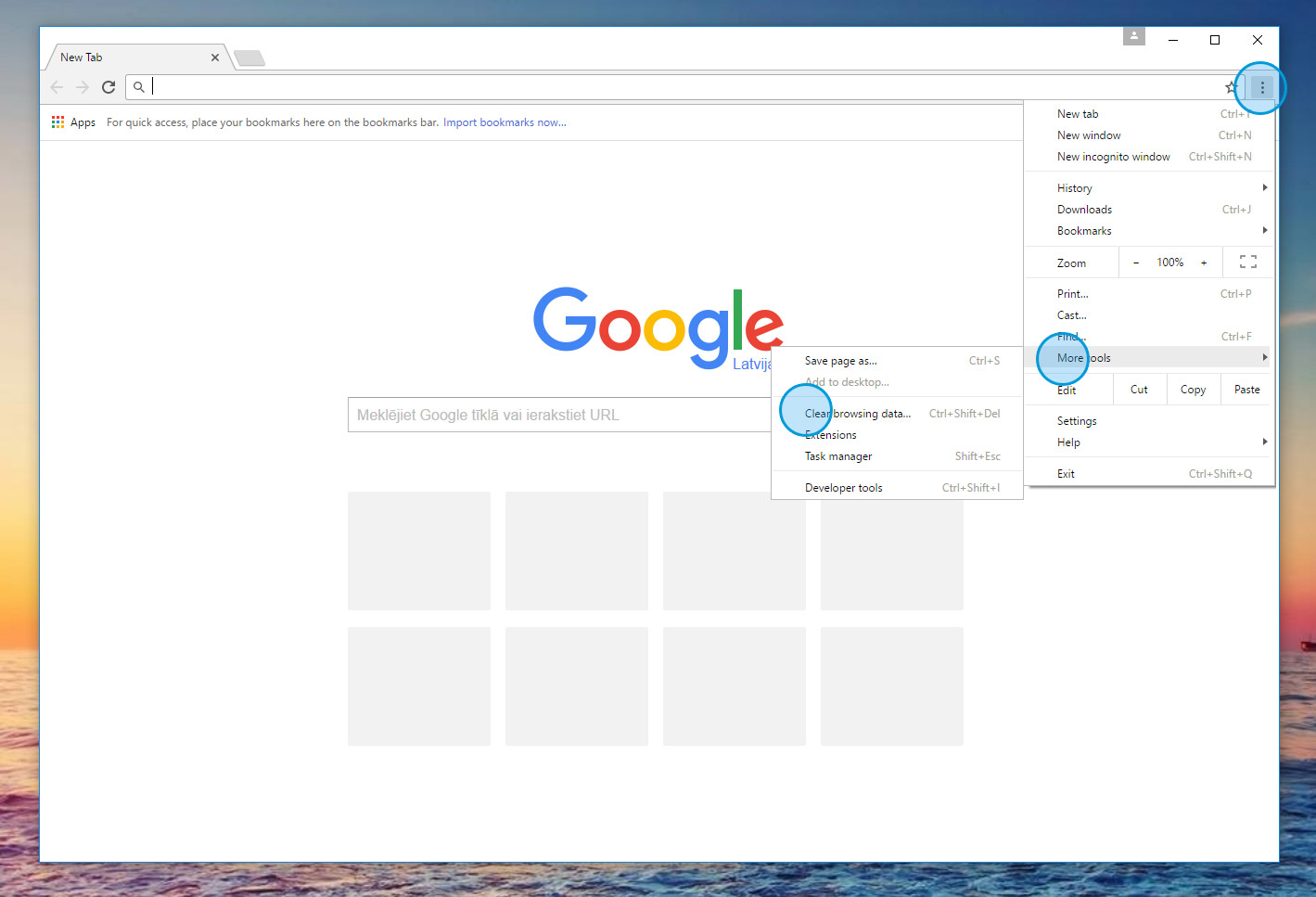1316x897 pixels.
Task: Click the forward navigation arrow
Action: click(83, 87)
